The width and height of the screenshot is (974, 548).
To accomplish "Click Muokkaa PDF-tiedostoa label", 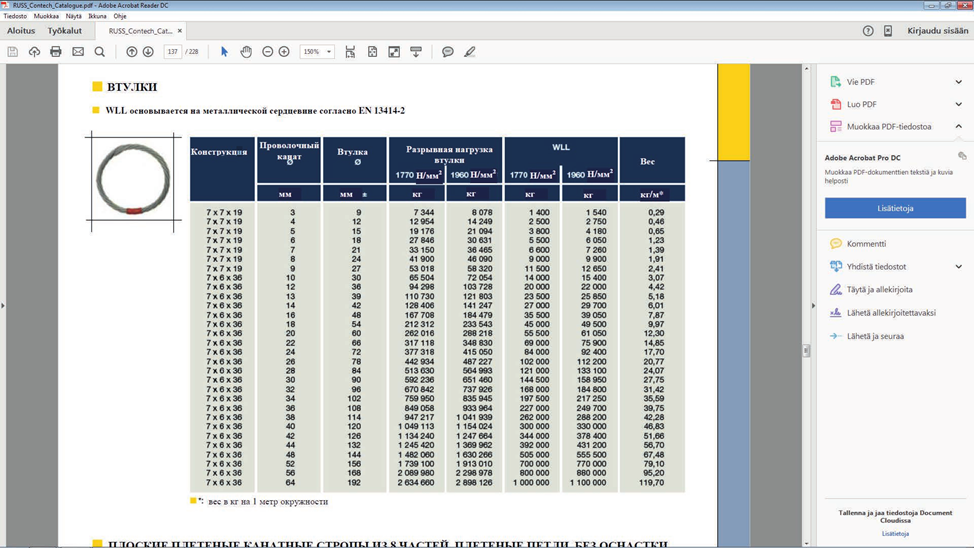I will pyautogui.click(x=889, y=127).
